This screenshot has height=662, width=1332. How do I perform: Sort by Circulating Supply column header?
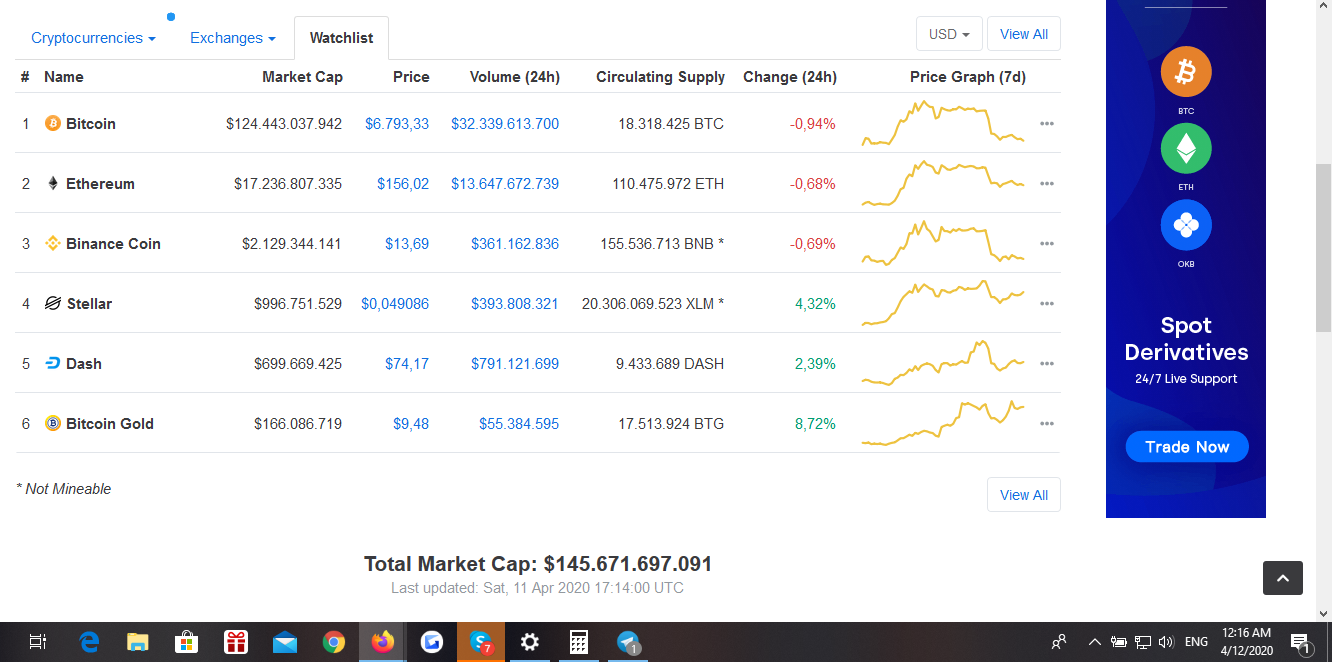click(661, 77)
